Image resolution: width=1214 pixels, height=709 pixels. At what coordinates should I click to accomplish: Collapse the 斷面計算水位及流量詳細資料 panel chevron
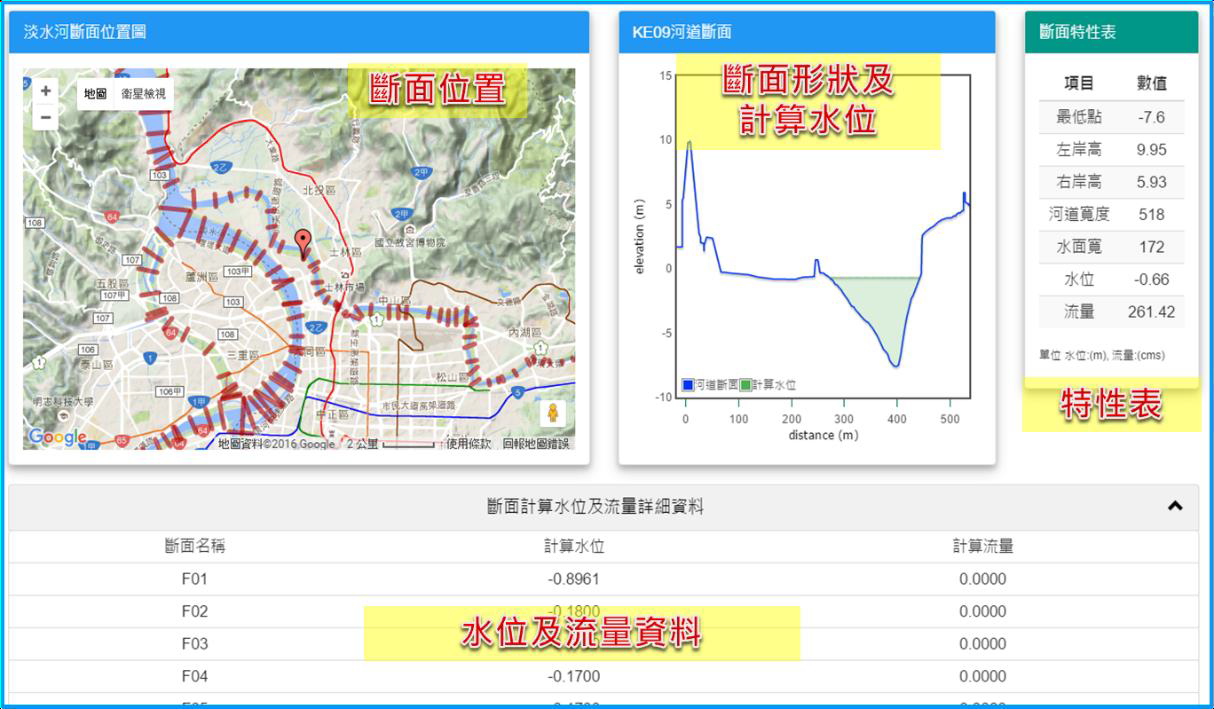point(1175,506)
